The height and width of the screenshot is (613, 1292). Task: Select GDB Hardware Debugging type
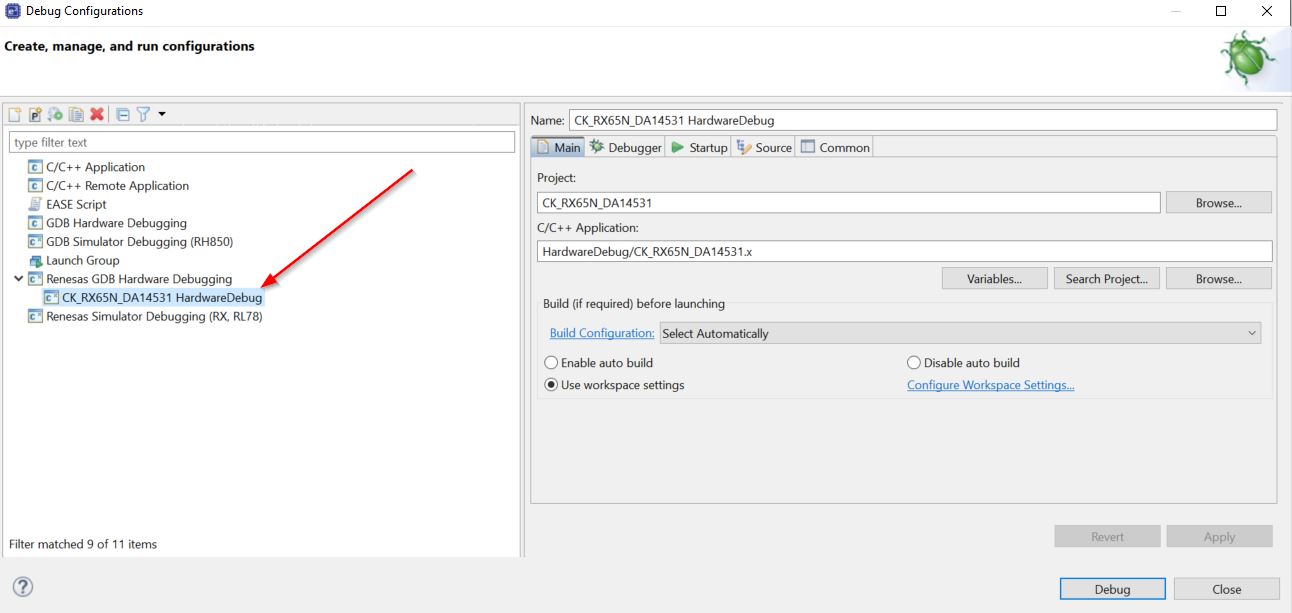coord(116,223)
